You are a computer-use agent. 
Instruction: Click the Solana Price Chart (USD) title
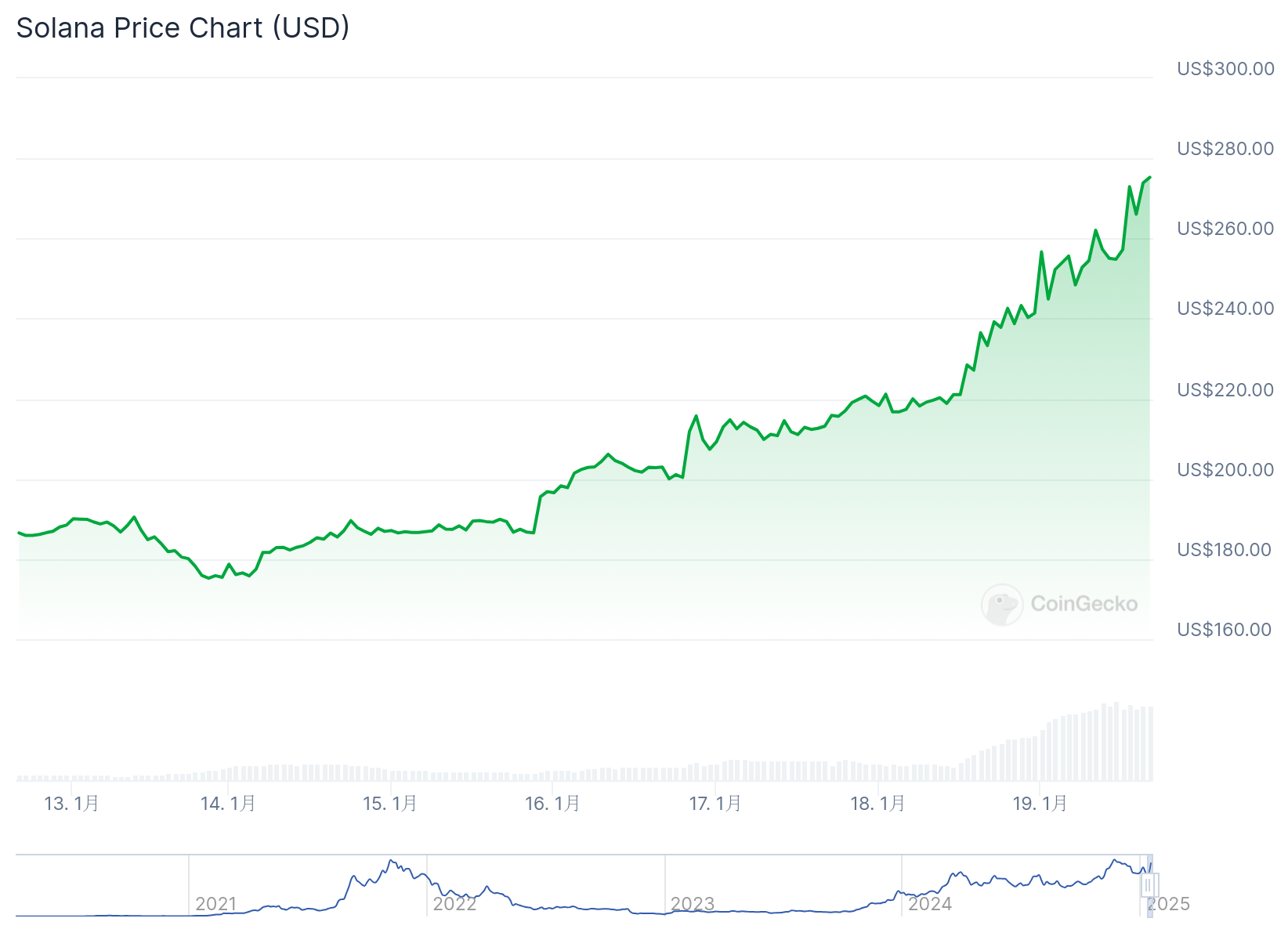pos(183,28)
